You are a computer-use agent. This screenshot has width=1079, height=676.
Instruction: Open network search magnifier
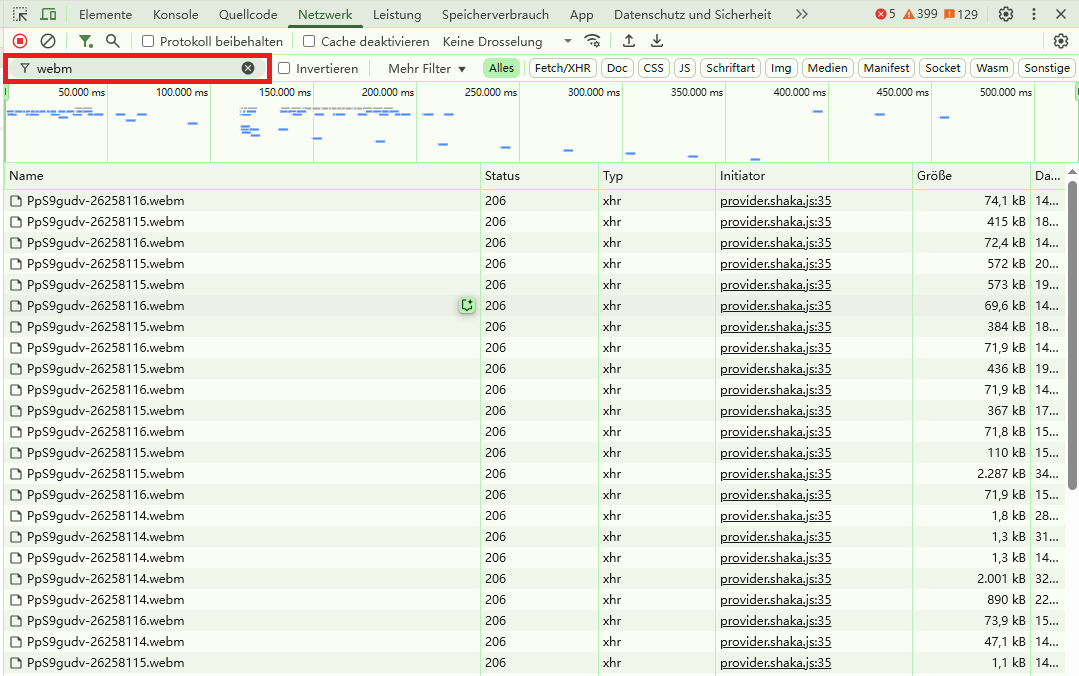[x=113, y=41]
